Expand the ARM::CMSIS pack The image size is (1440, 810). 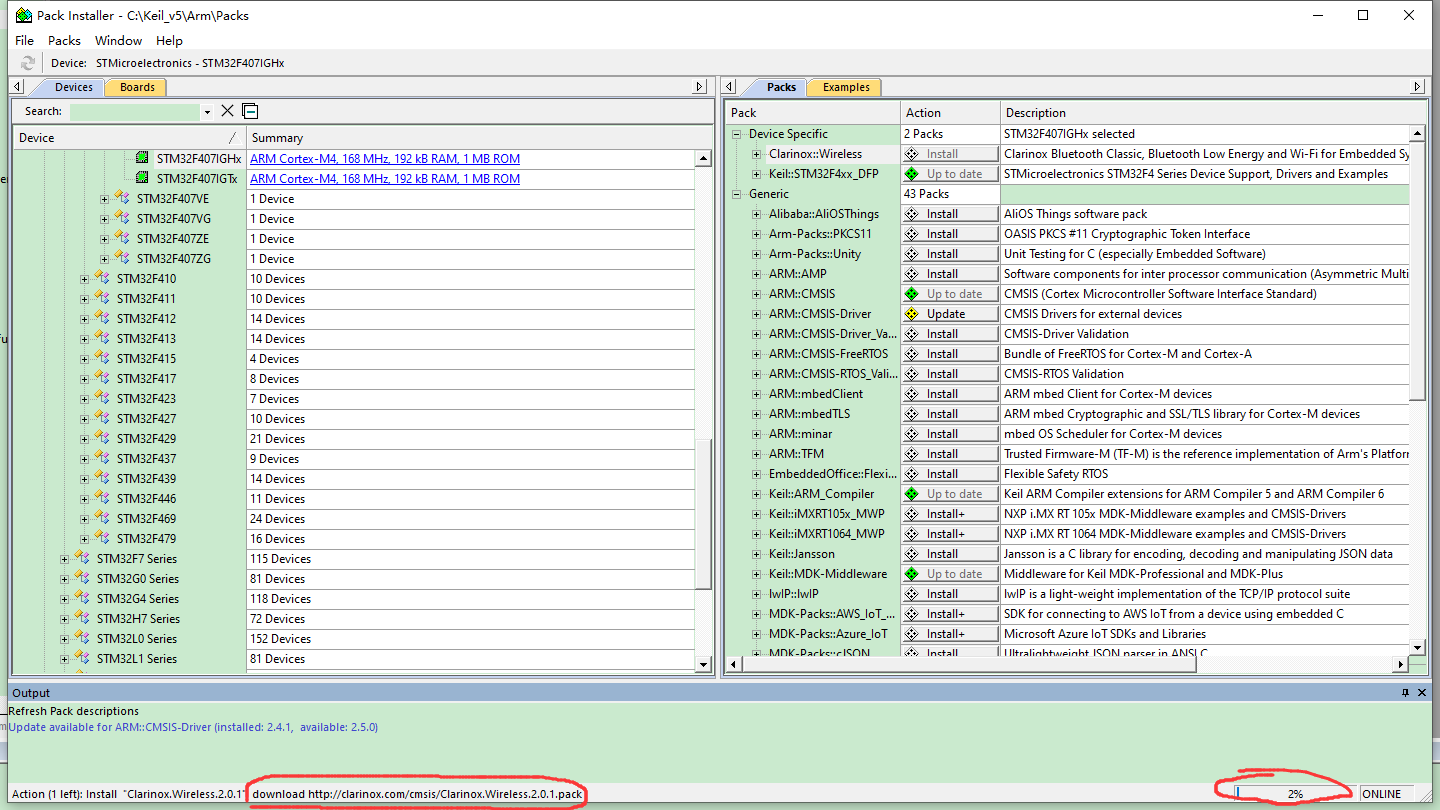[x=757, y=294]
